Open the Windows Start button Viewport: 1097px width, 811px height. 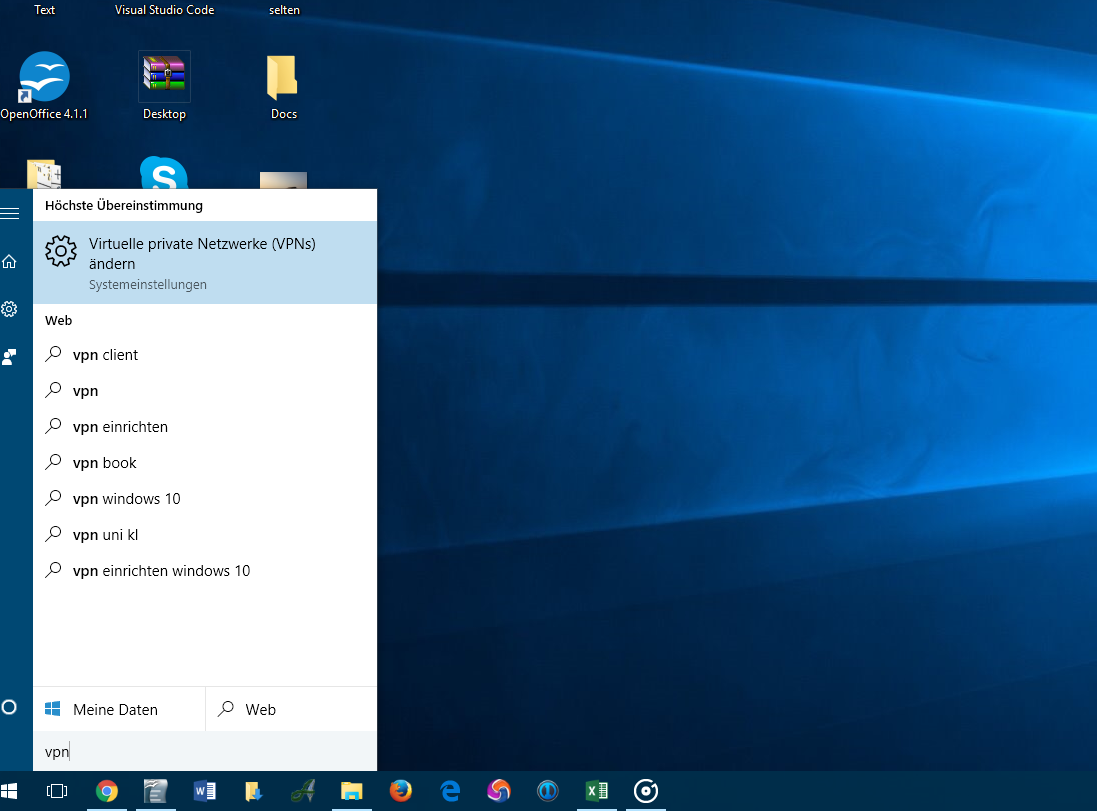point(9,791)
